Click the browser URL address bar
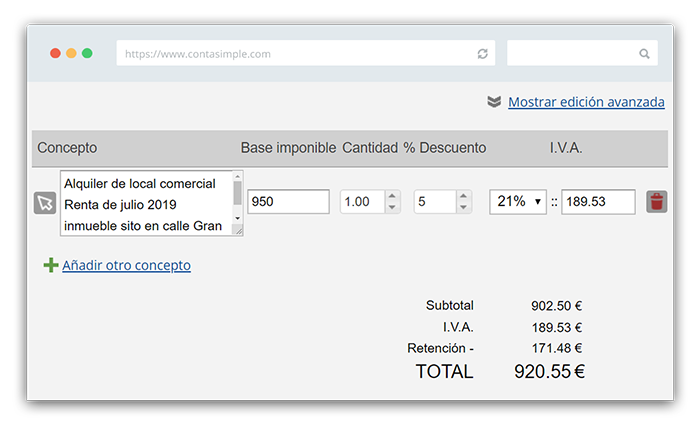The image size is (700, 431). pos(305,53)
